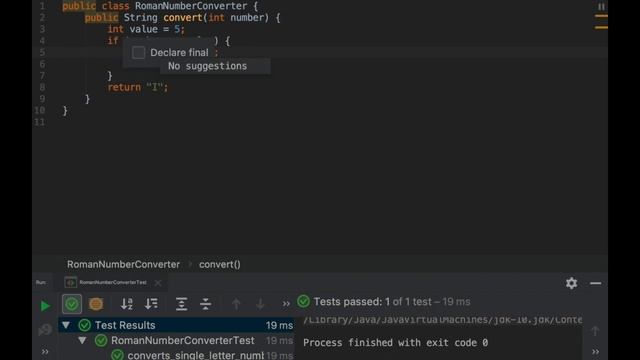The width and height of the screenshot is (640, 360).
Task: Click the class RomanNumberConverter declaration
Action: click(160, 6)
